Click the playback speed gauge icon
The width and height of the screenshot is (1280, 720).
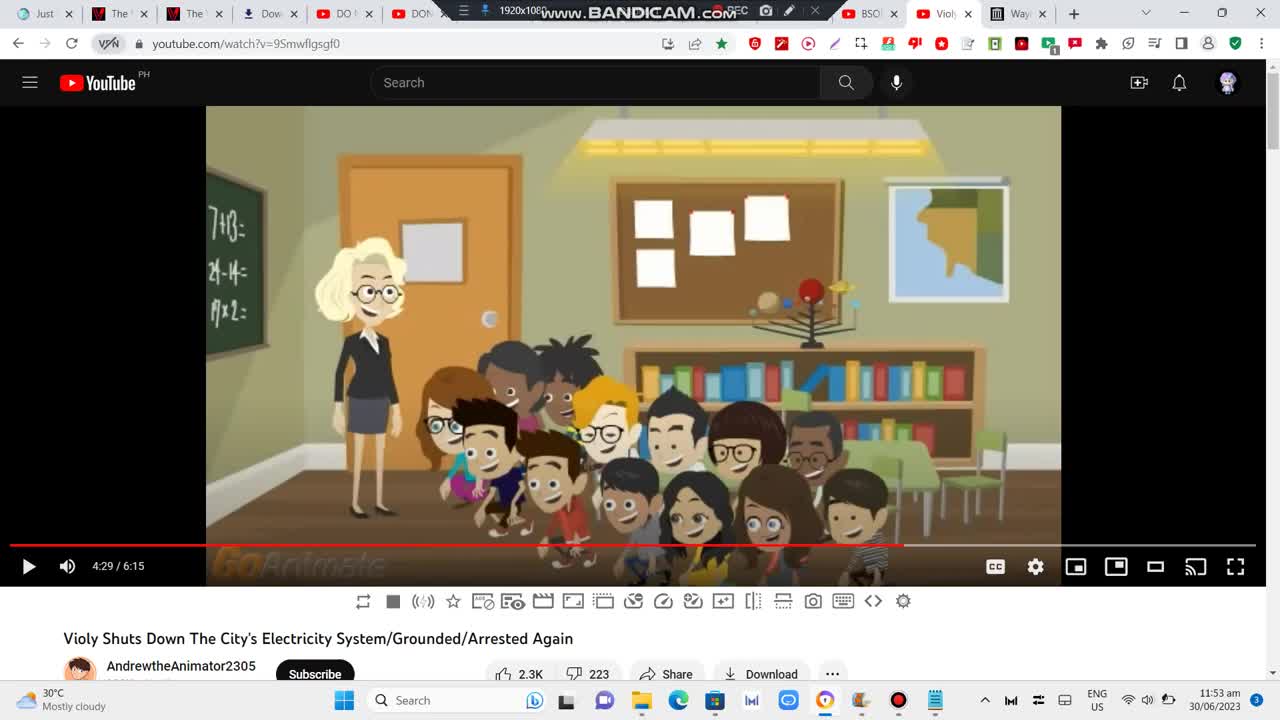point(663,601)
